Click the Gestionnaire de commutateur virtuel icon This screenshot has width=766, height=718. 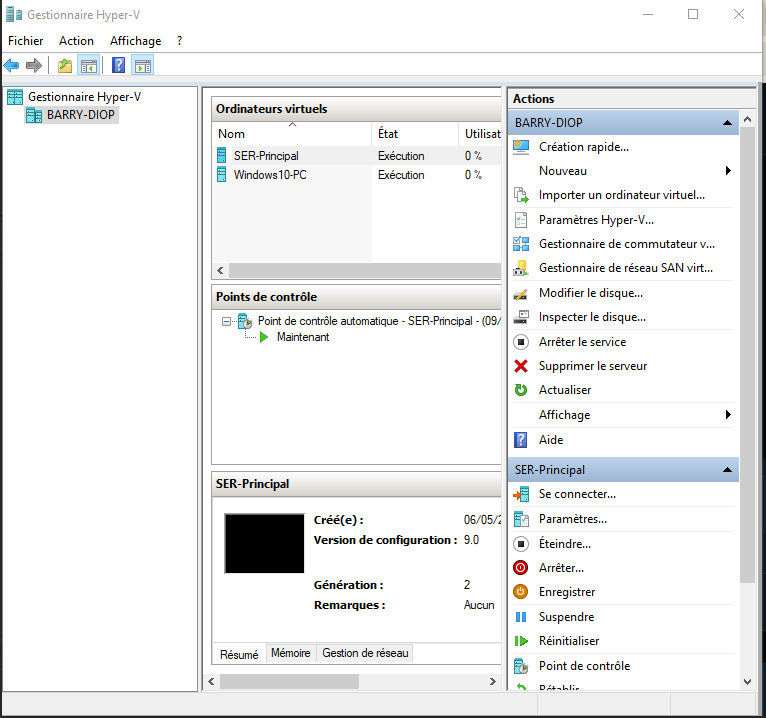click(521, 244)
